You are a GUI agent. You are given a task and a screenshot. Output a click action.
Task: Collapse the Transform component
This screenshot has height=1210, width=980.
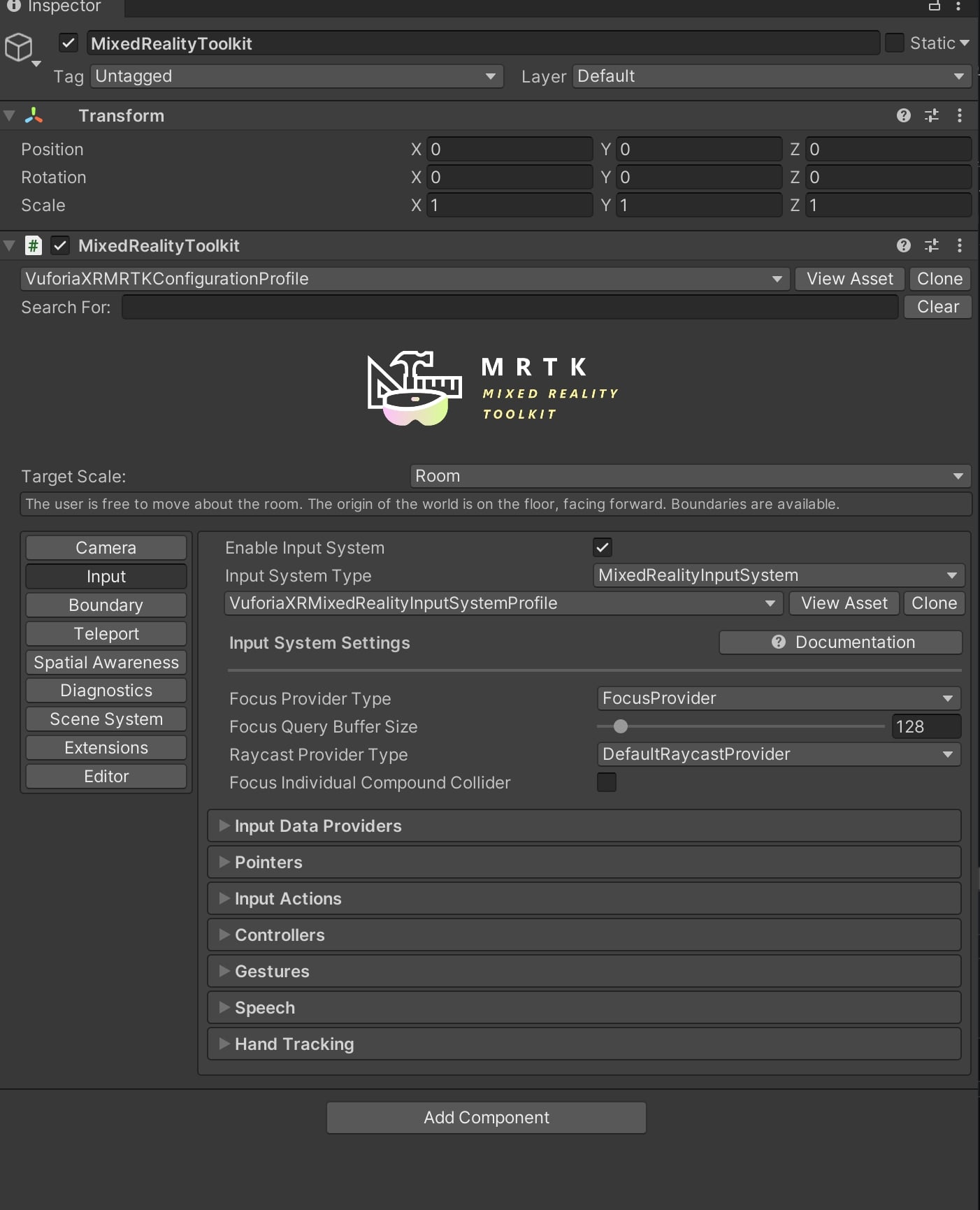[9, 115]
